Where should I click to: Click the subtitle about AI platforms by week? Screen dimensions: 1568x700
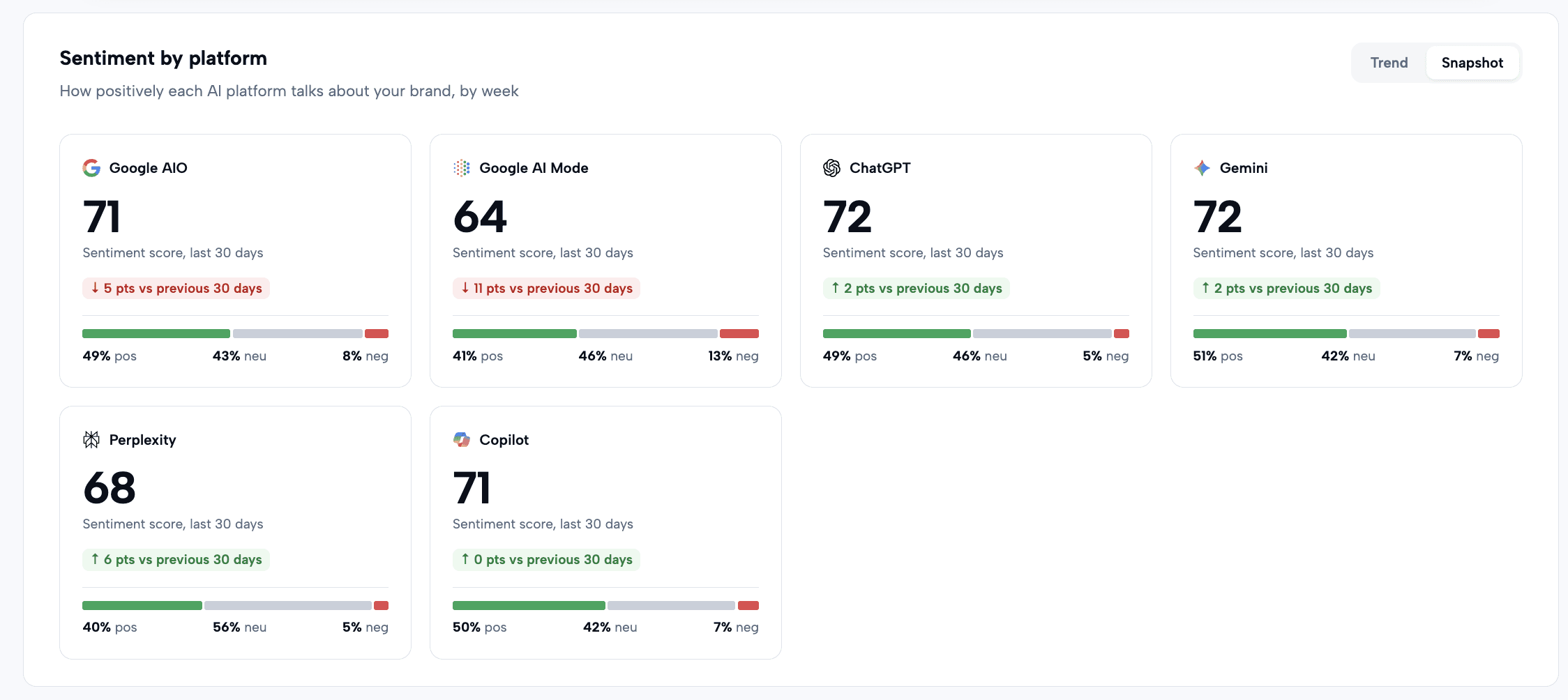coord(289,91)
